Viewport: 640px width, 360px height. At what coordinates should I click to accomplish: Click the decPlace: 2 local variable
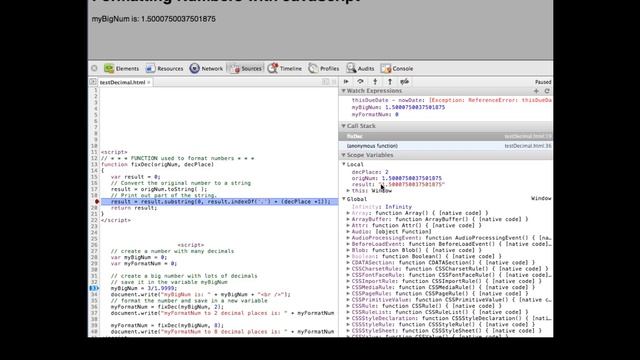[x=370, y=172]
